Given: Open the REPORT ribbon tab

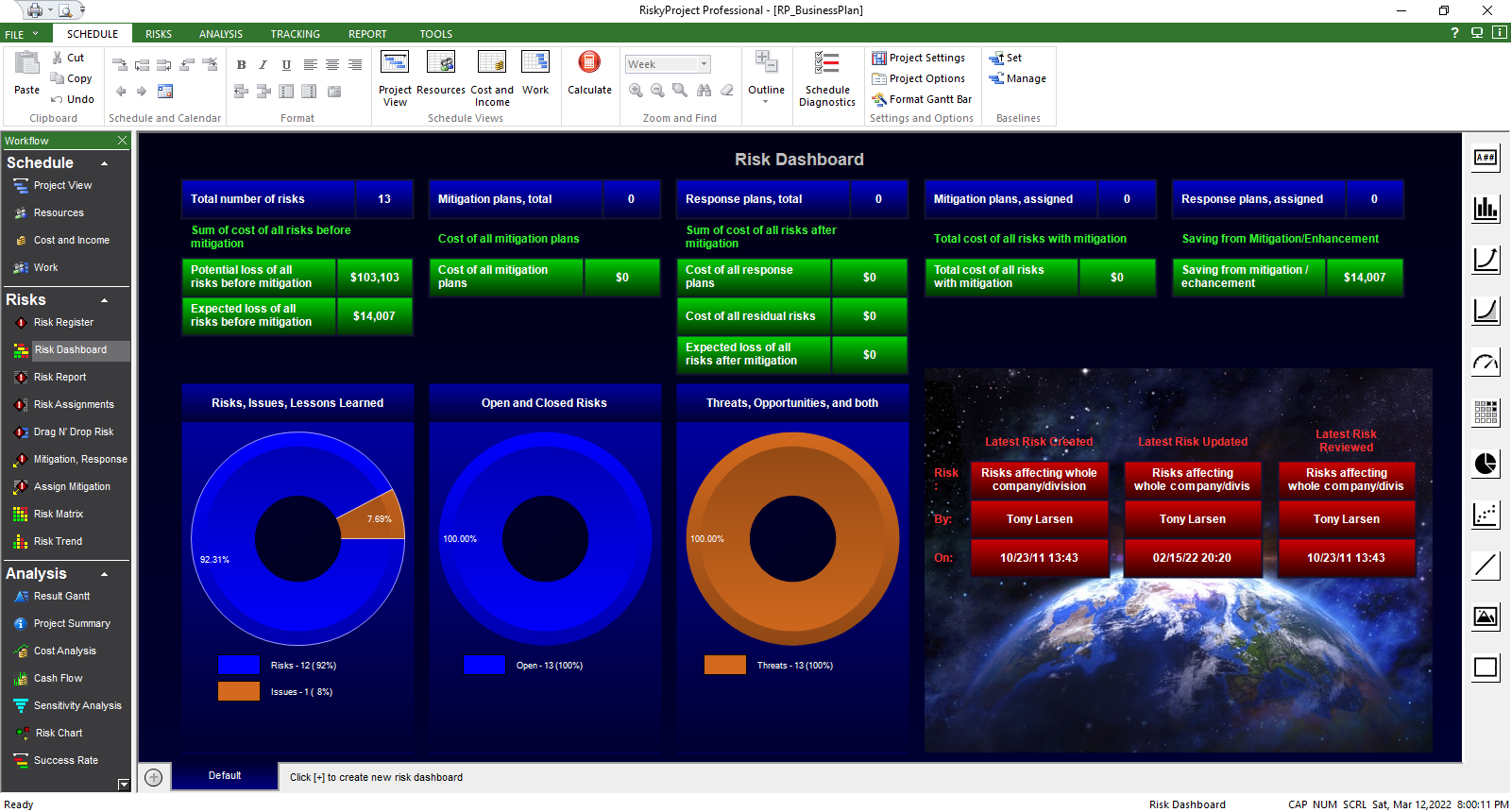Looking at the screenshot, I should (x=367, y=34).
